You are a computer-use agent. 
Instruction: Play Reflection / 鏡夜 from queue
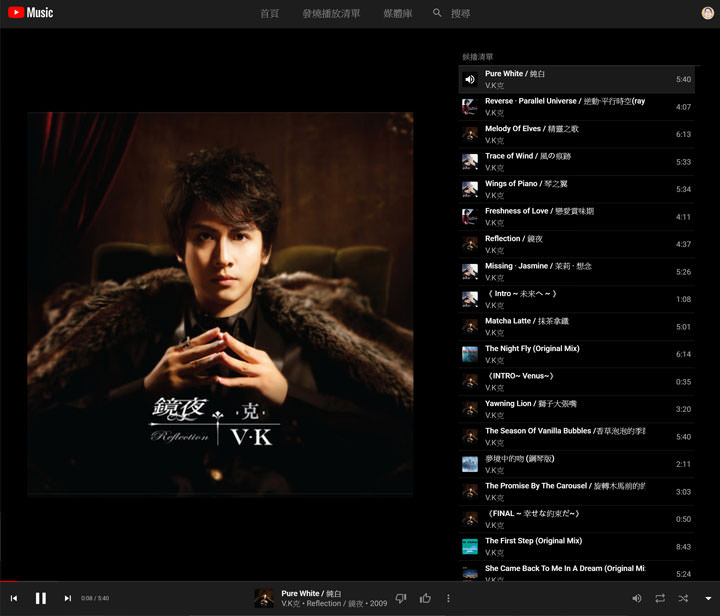[576, 244]
